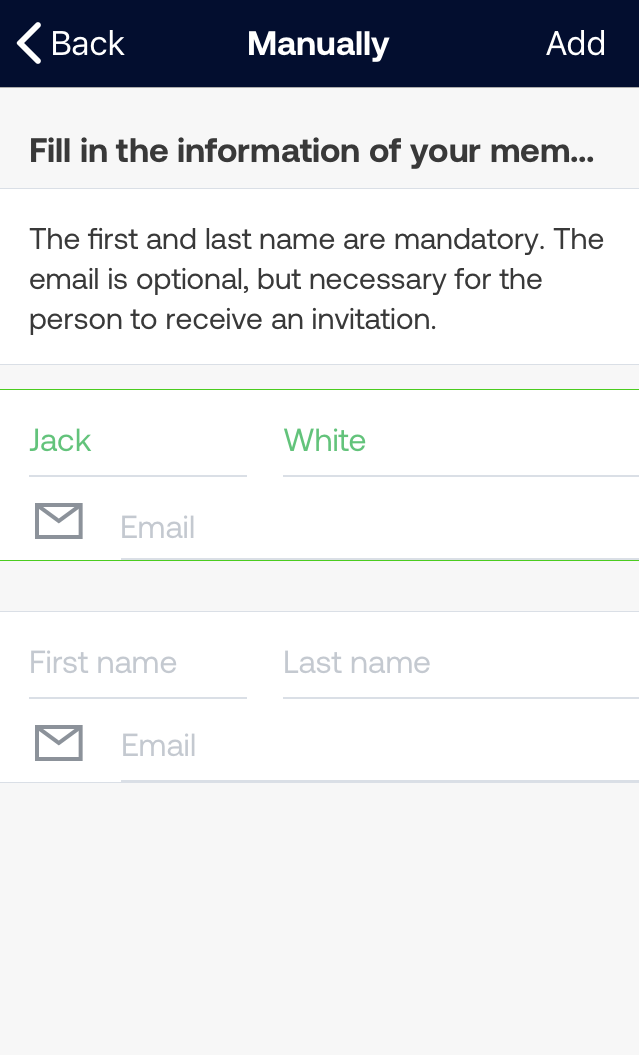Viewport: 639px width, 1055px height.
Task: Tap the gray gap between the two member forms
Action: [x=320, y=586]
